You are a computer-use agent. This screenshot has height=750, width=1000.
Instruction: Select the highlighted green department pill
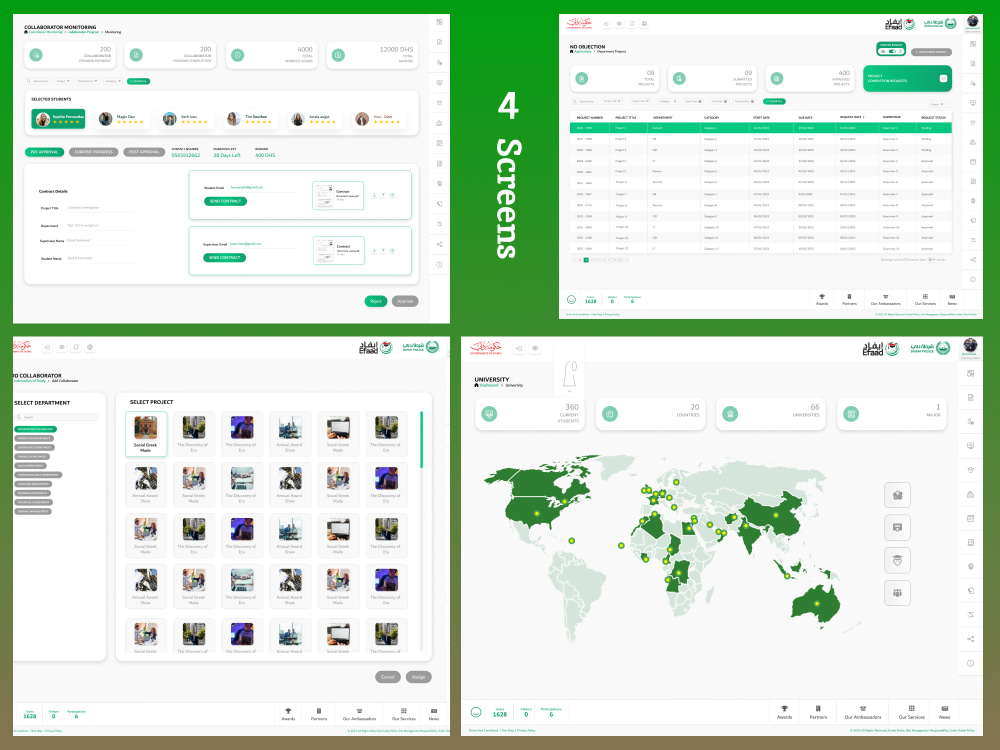click(36, 429)
